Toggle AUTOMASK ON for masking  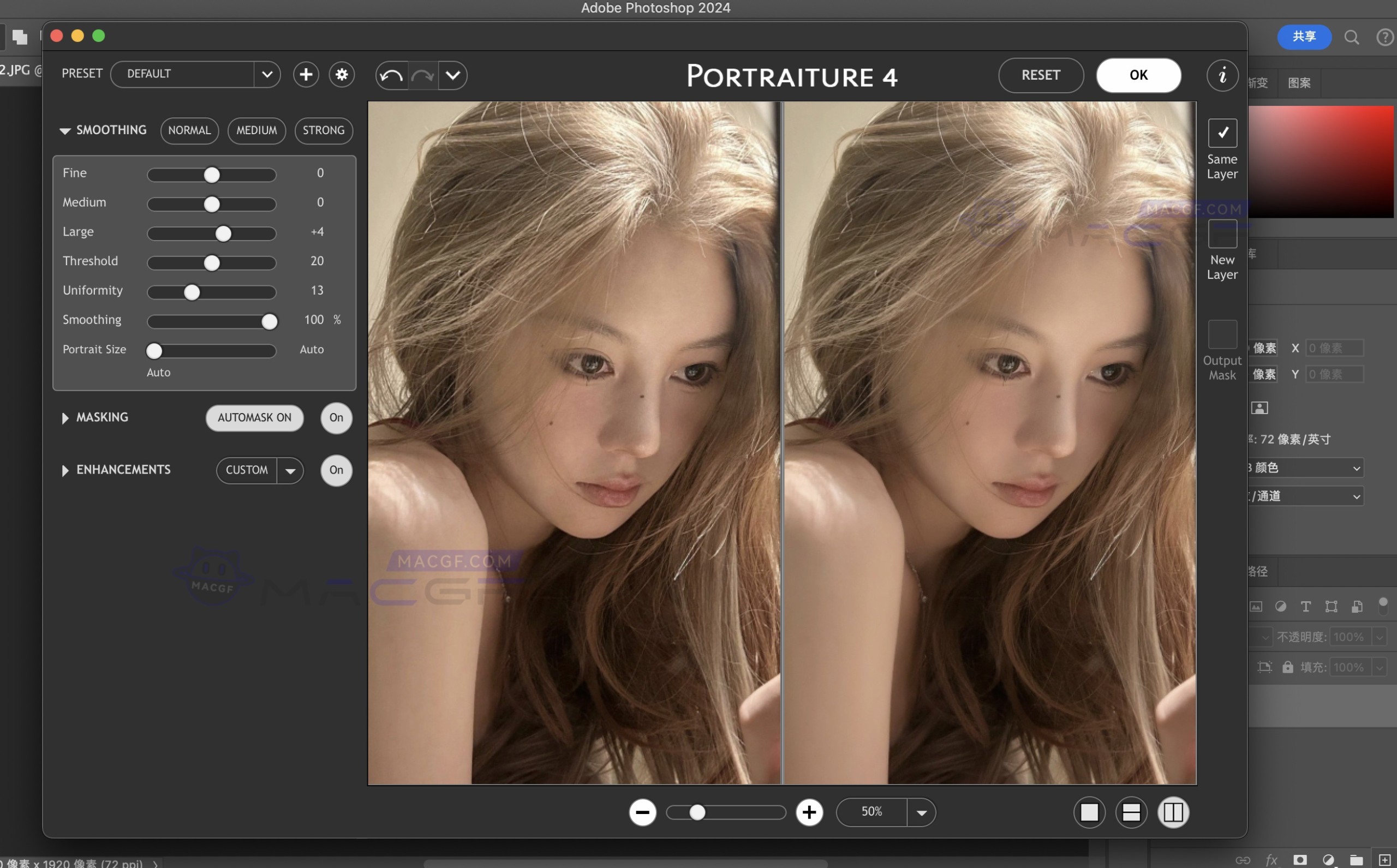254,418
